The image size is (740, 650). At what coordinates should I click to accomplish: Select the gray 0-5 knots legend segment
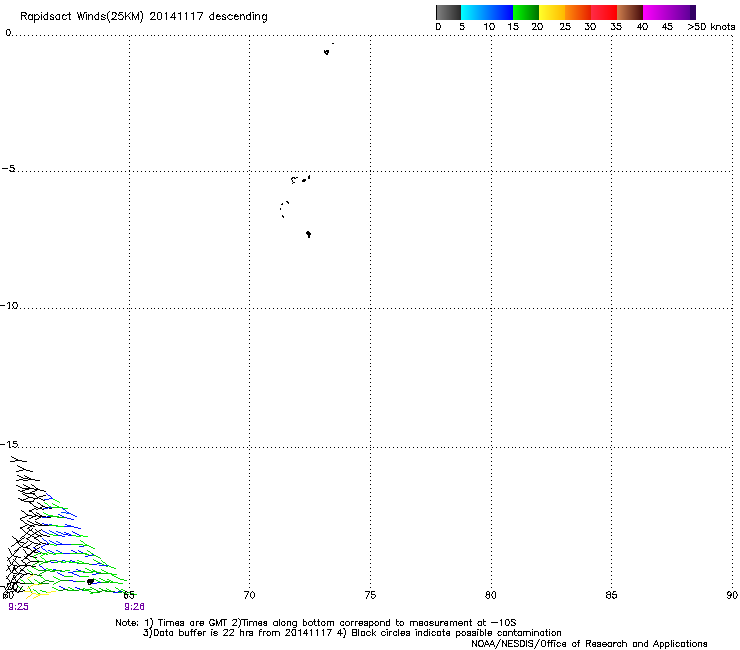[x=448, y=12]
